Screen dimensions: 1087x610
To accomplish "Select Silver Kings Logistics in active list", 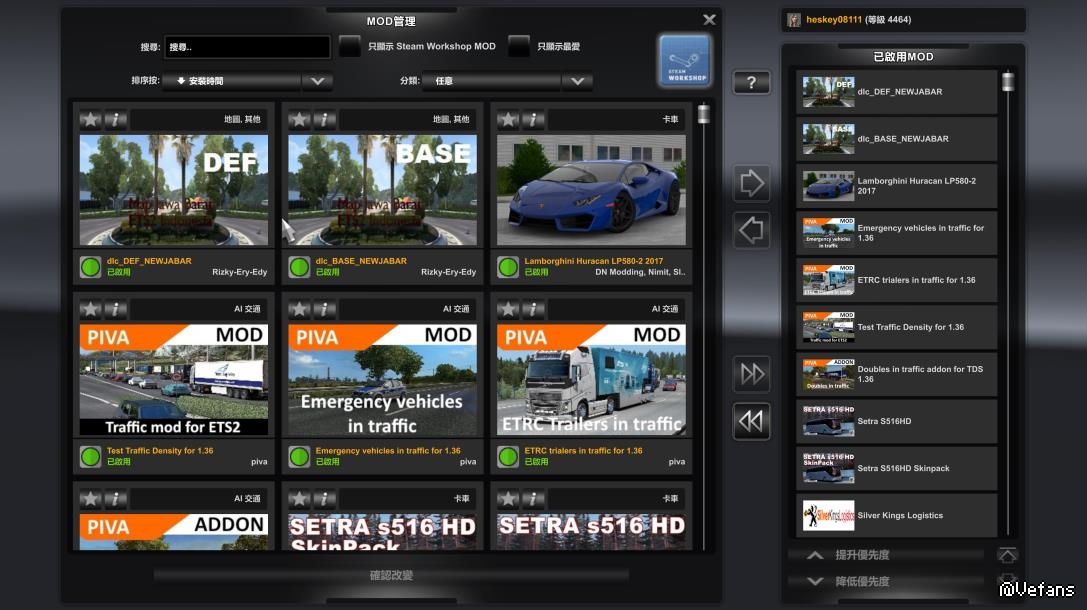I will [897, 515].
